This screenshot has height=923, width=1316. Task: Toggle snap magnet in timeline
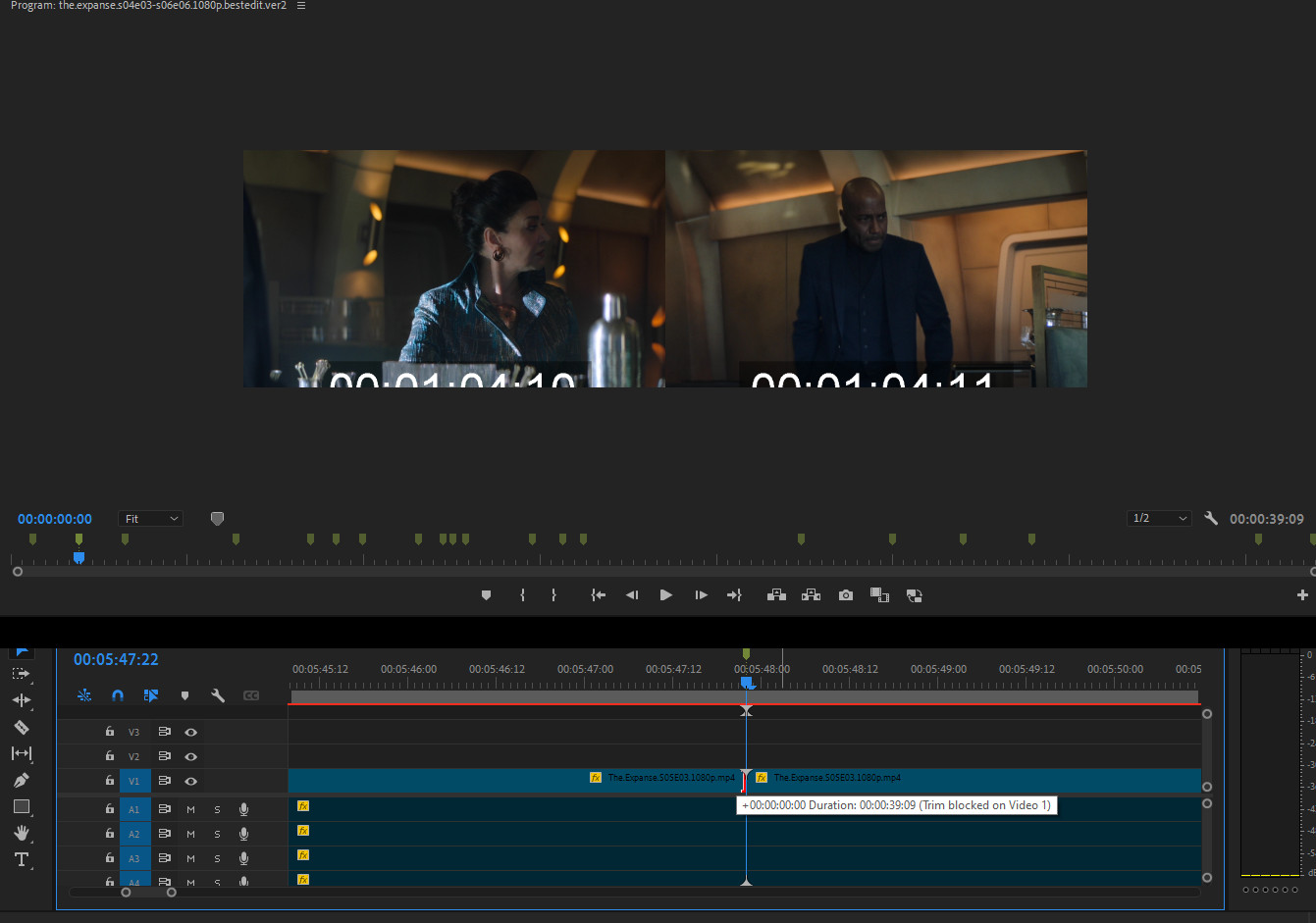point(118,695)
